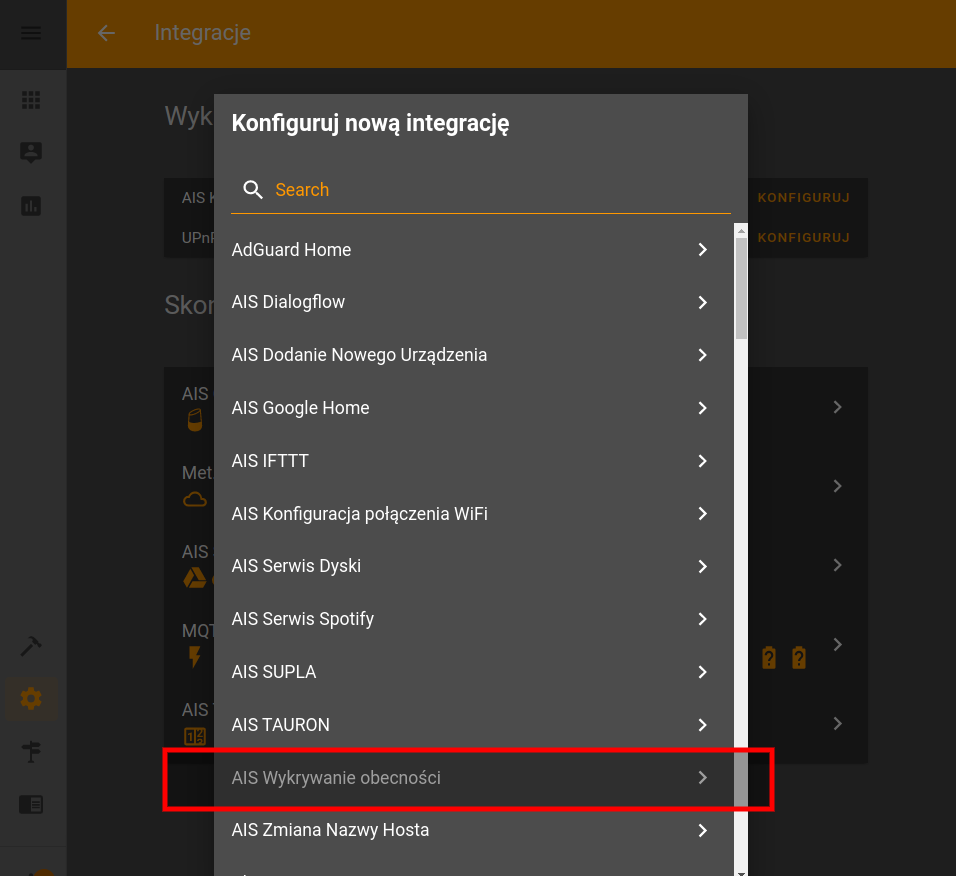This screenshot has width=956, height=876.
Task: Click the second battery question mark icon
Action: coord(799,658)
